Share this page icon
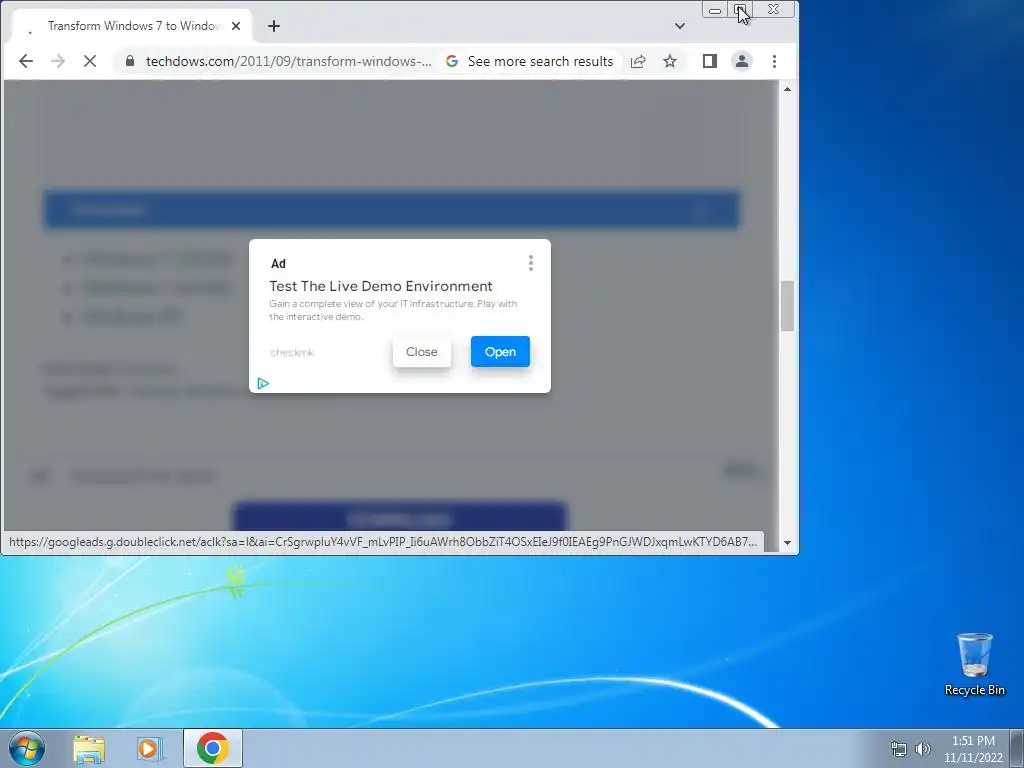Viewport: 1024px width, 768px height. click(x=638, y=61)
